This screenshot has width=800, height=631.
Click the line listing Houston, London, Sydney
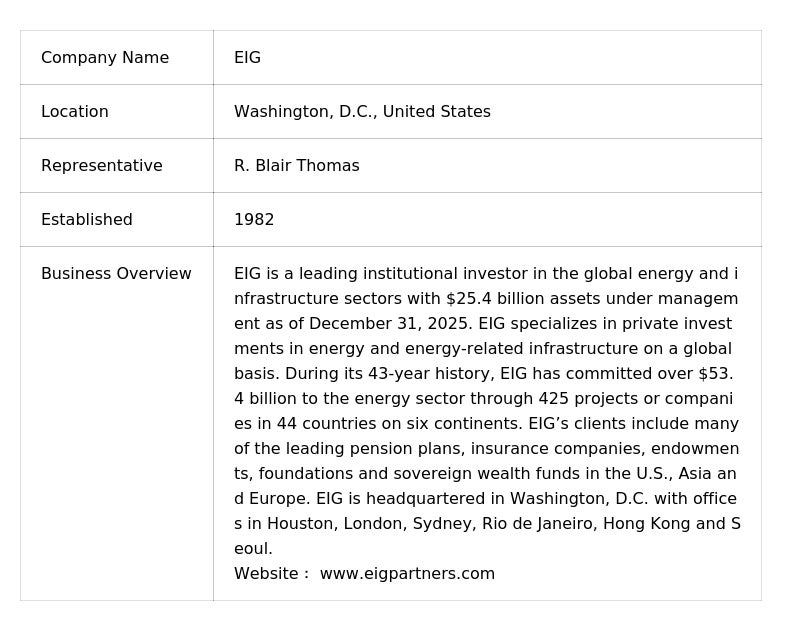pyautogui.click(x=487, y=524)
